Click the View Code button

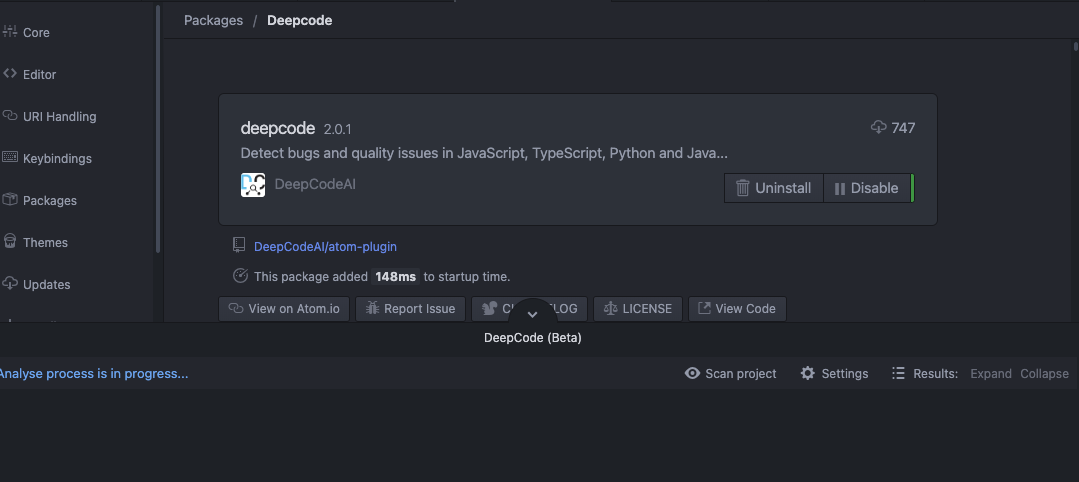(737, 309)
